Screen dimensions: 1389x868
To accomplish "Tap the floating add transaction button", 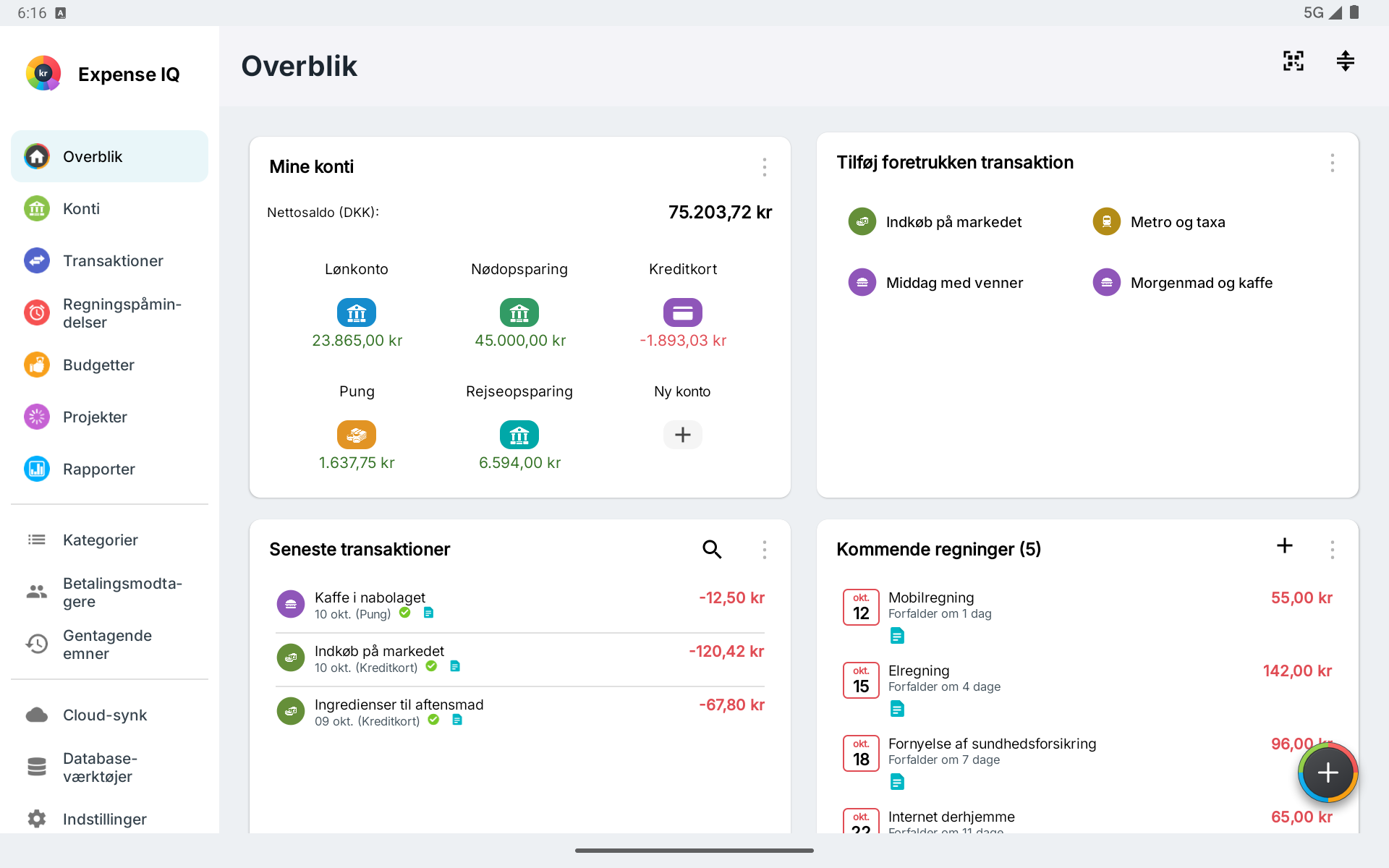I will [1328, 773].
